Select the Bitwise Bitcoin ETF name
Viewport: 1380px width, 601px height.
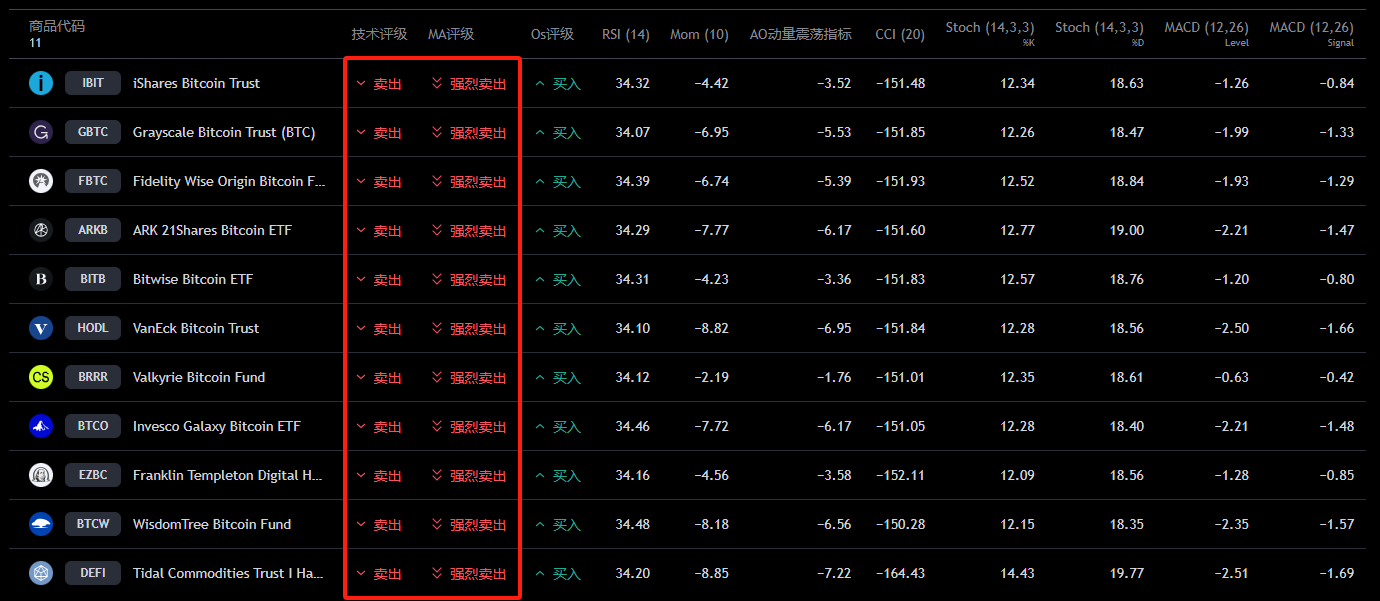[x=193, y=279]
